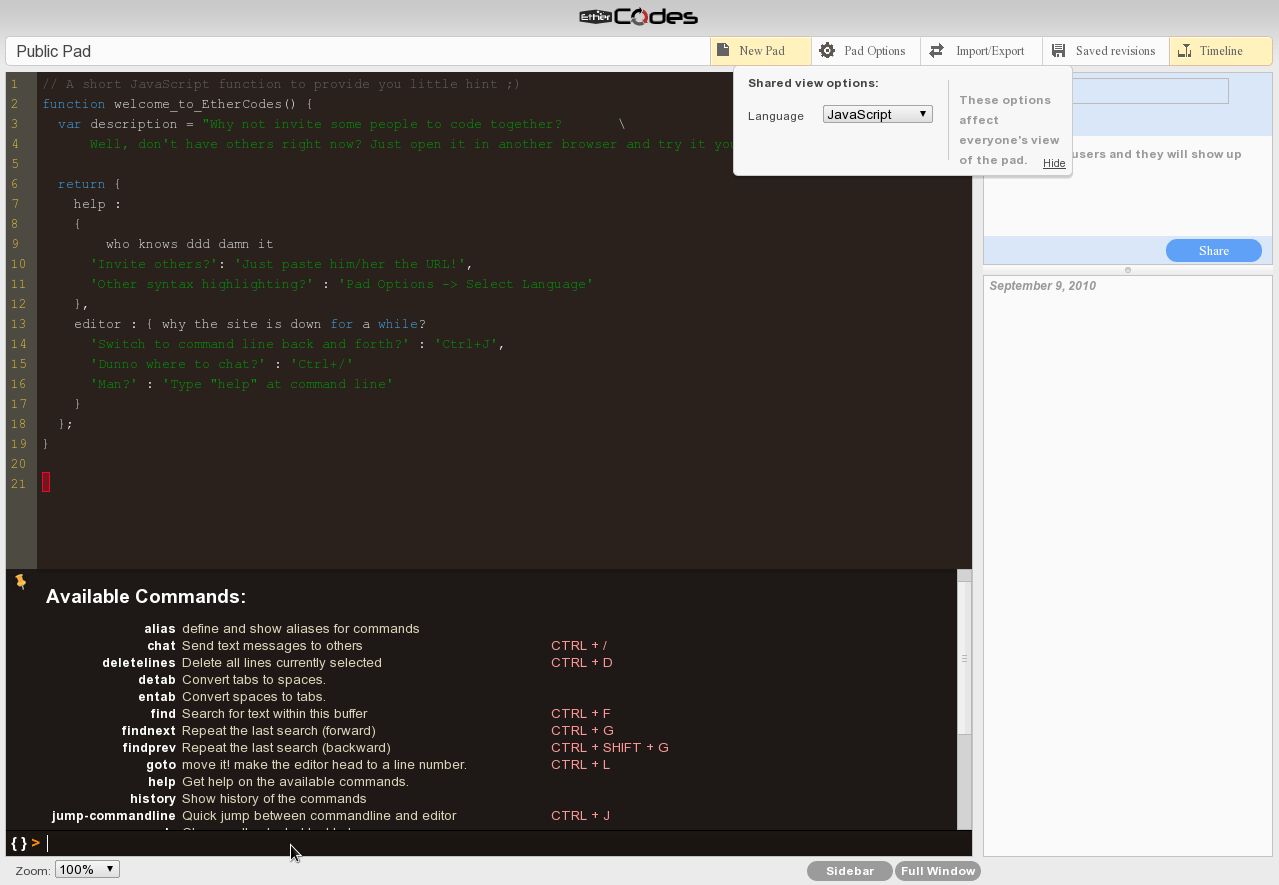Click into the command line input
Viewport: 1279px width, 885px height.
point(500,843)
